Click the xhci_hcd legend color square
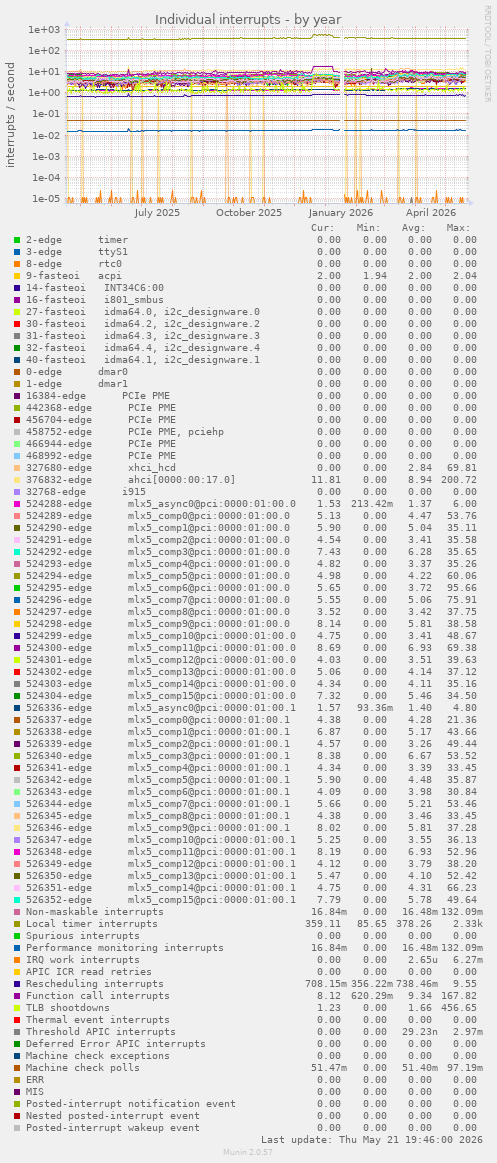 [x=17, y=468]
